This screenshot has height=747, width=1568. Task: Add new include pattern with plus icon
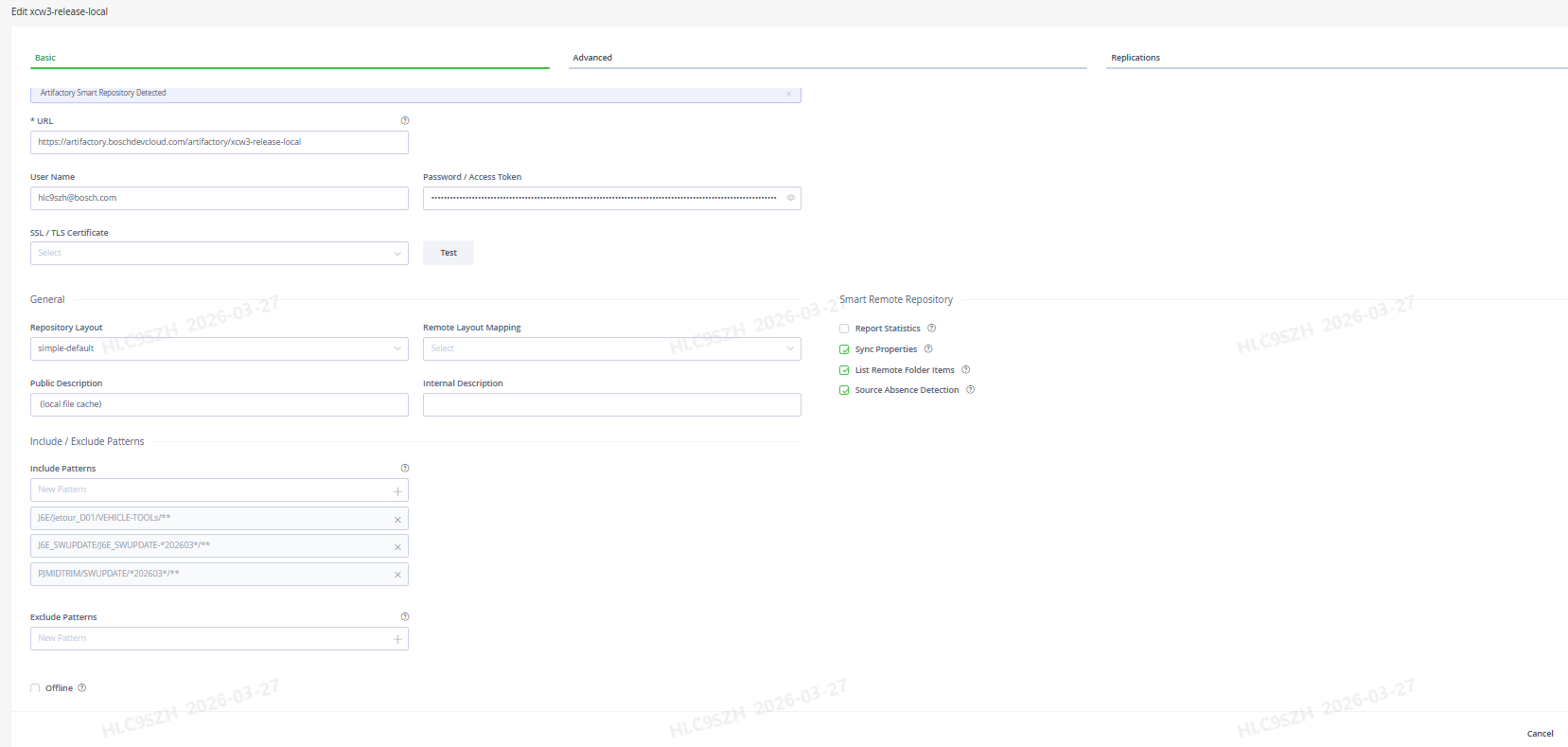397,490
